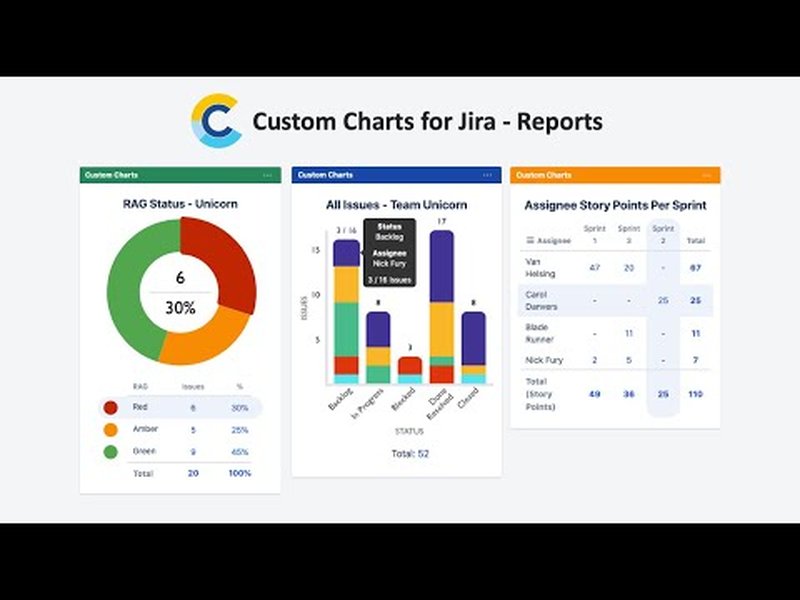The height and width of the screenshot is (600, 800).
Task: Click the purple segment of In Progress bar
Action: click(x=378, y=330)
